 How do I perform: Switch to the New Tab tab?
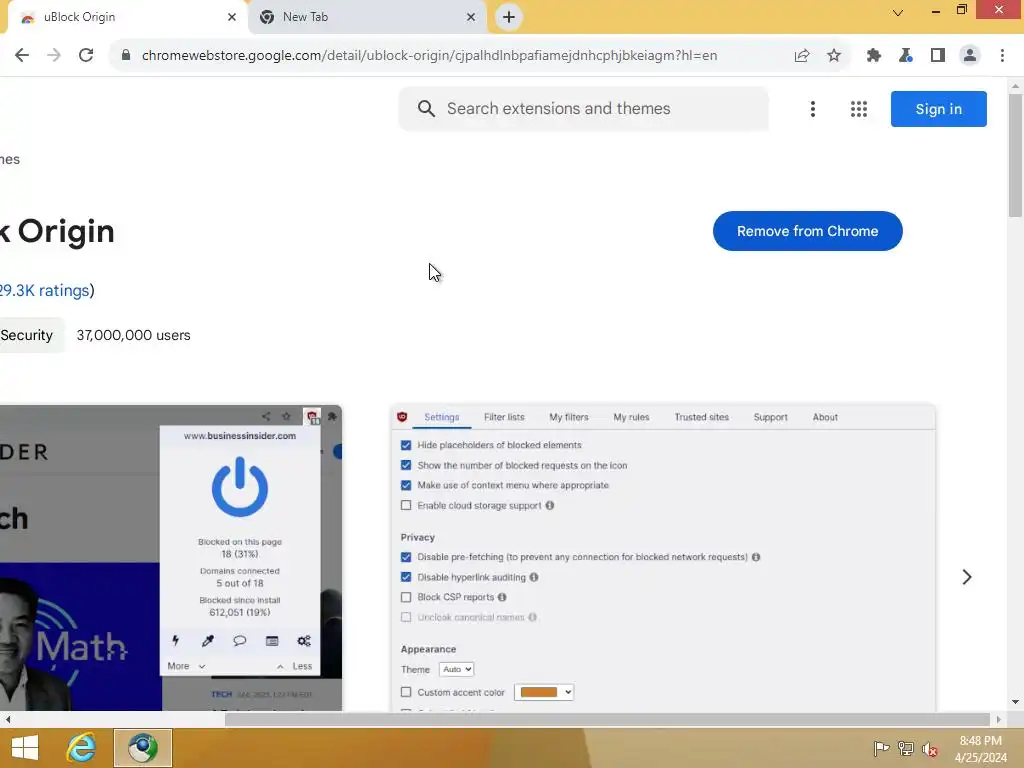click(x=367, y=17)
